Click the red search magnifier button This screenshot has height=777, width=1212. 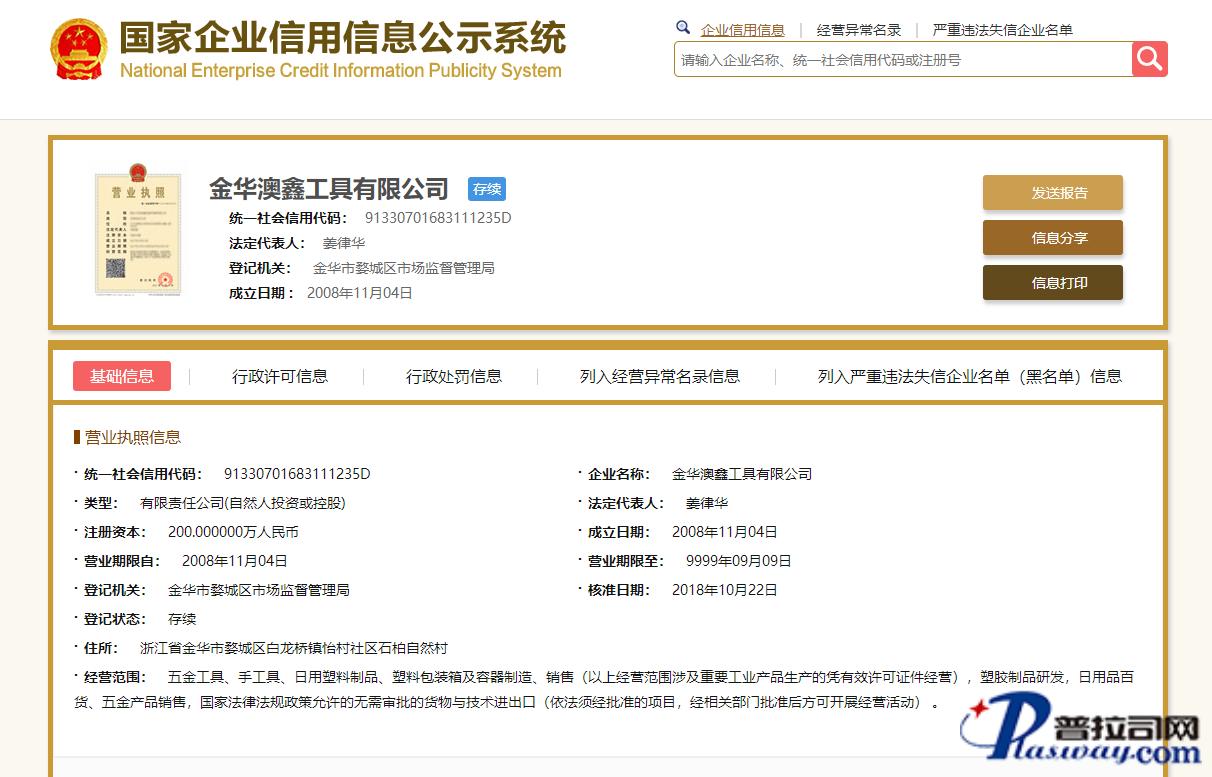tap(1149, 59)
